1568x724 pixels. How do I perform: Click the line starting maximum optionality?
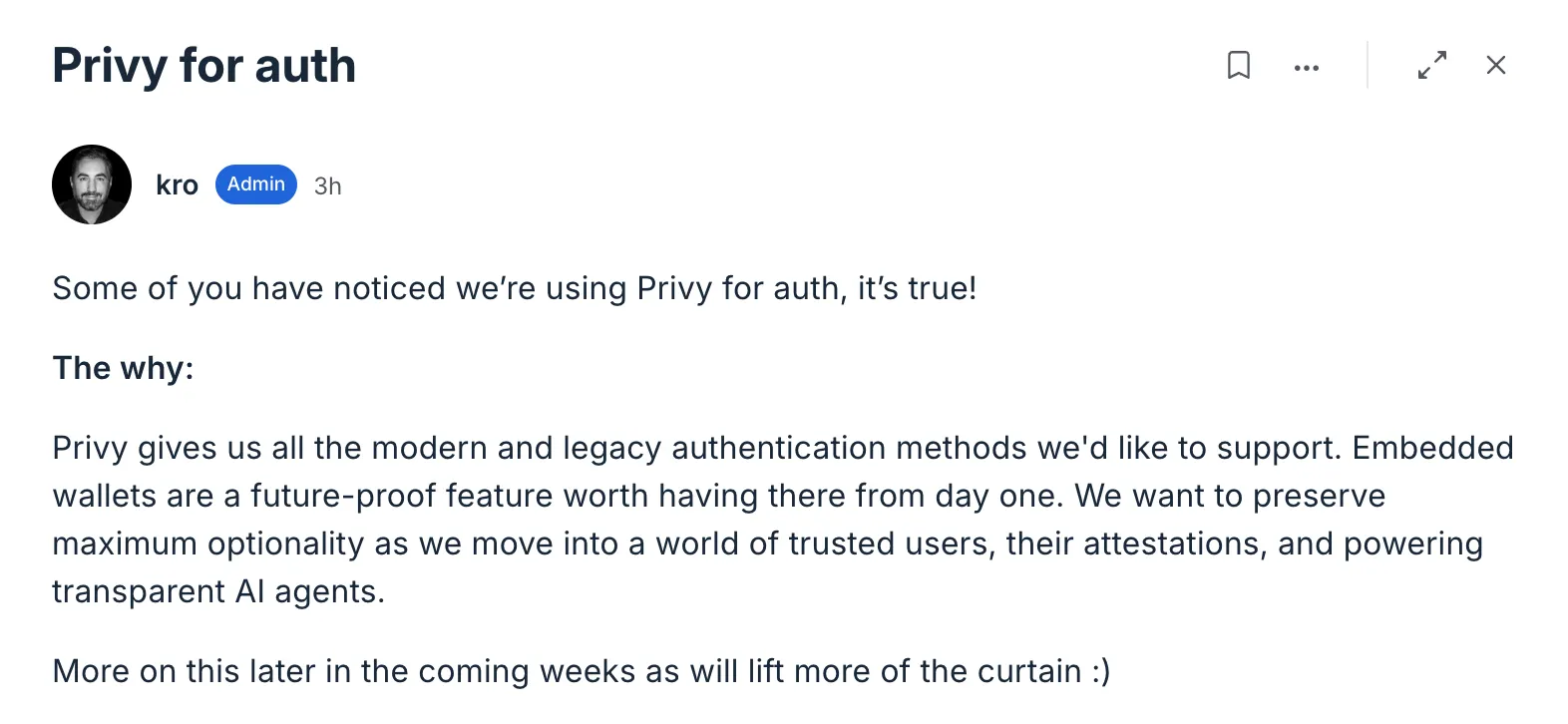768,543
